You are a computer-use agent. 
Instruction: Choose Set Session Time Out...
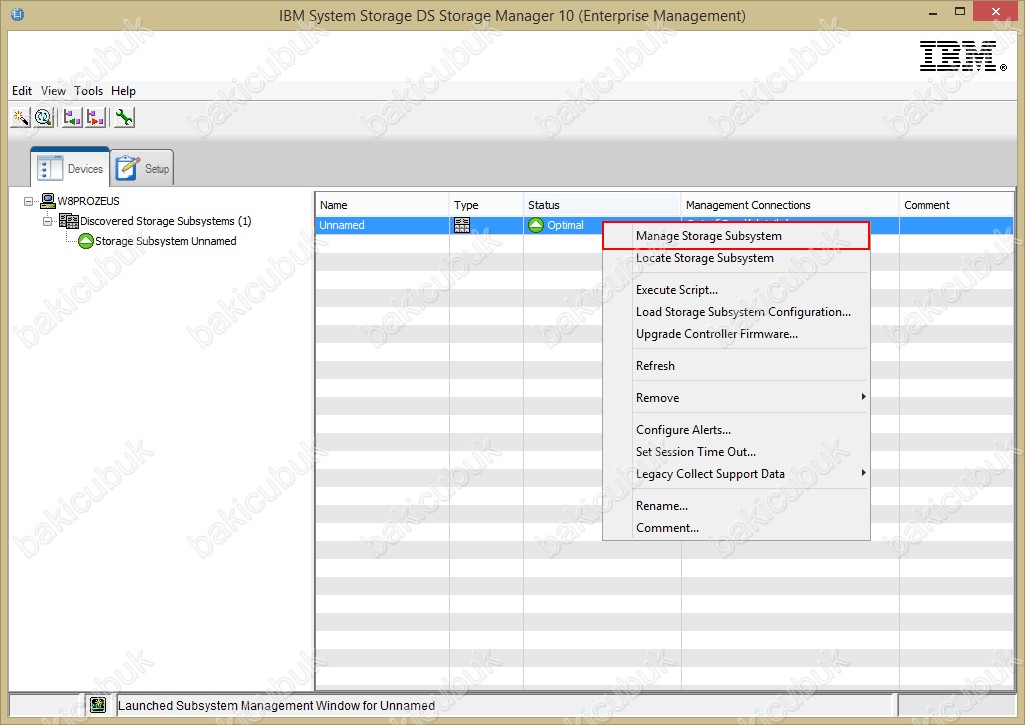point(736,452)
